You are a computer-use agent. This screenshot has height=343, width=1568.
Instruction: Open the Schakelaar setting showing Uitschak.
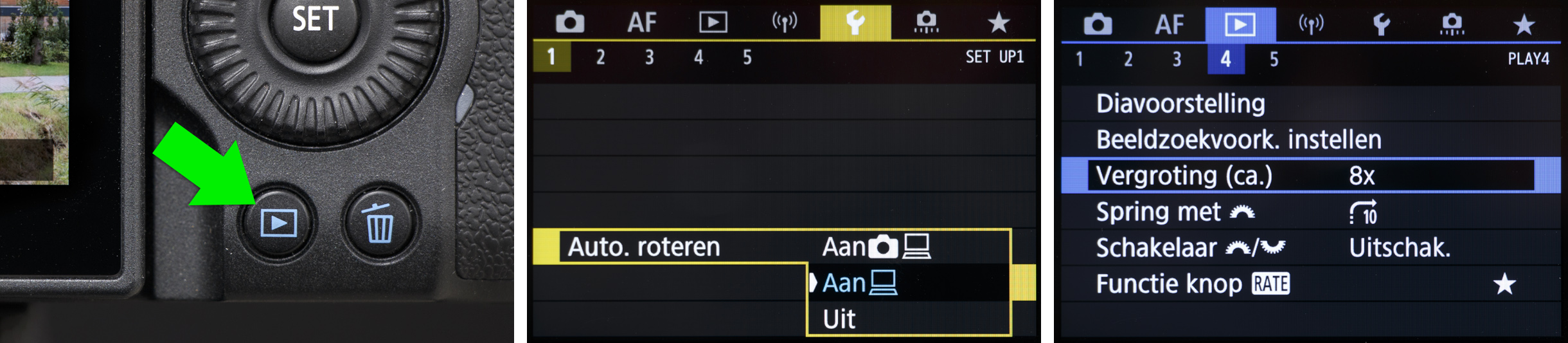(1311, 248)
